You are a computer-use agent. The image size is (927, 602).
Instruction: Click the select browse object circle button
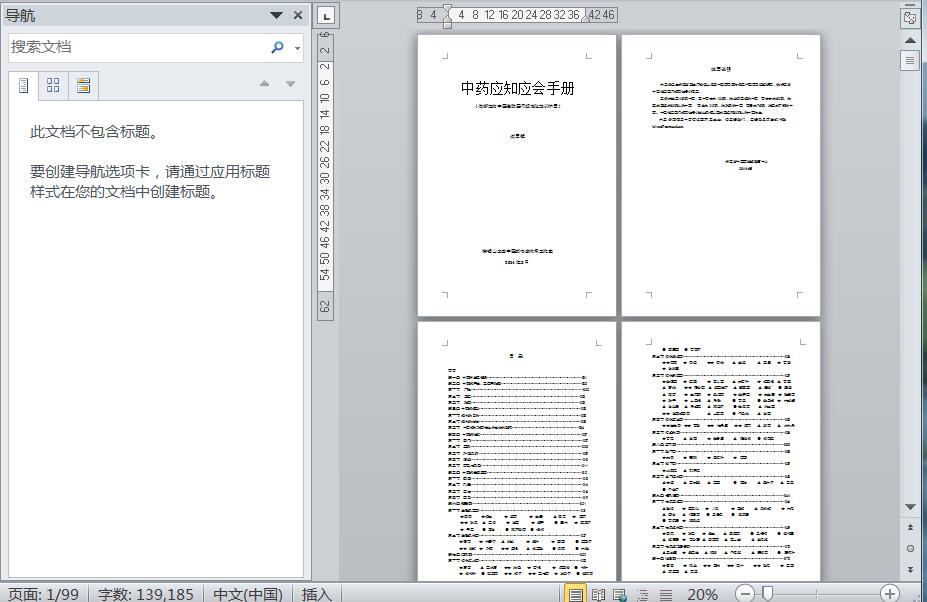click(910, 548)
